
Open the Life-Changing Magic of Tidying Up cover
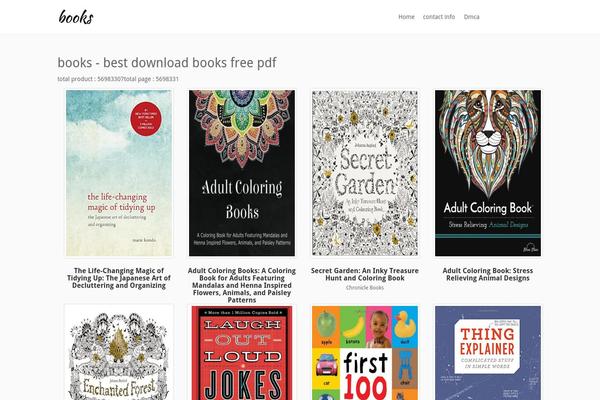pyautogui.click(x=119, y=173)
